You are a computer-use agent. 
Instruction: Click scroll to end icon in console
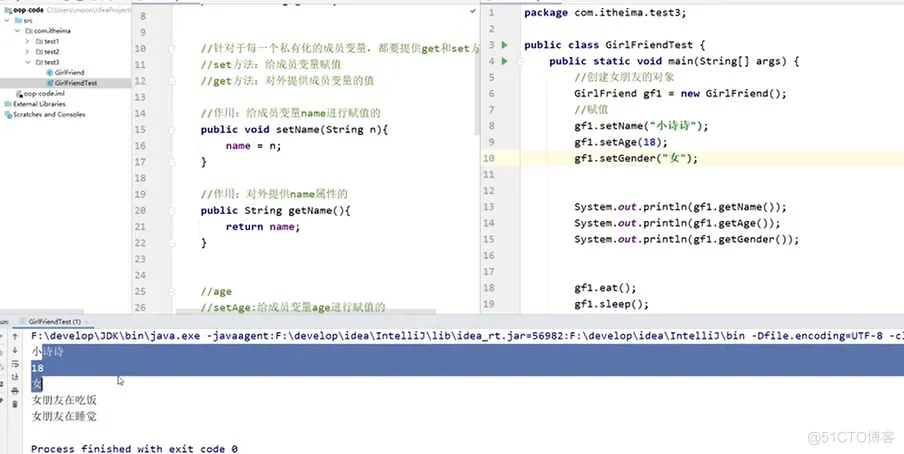click(x=15, y=377)
